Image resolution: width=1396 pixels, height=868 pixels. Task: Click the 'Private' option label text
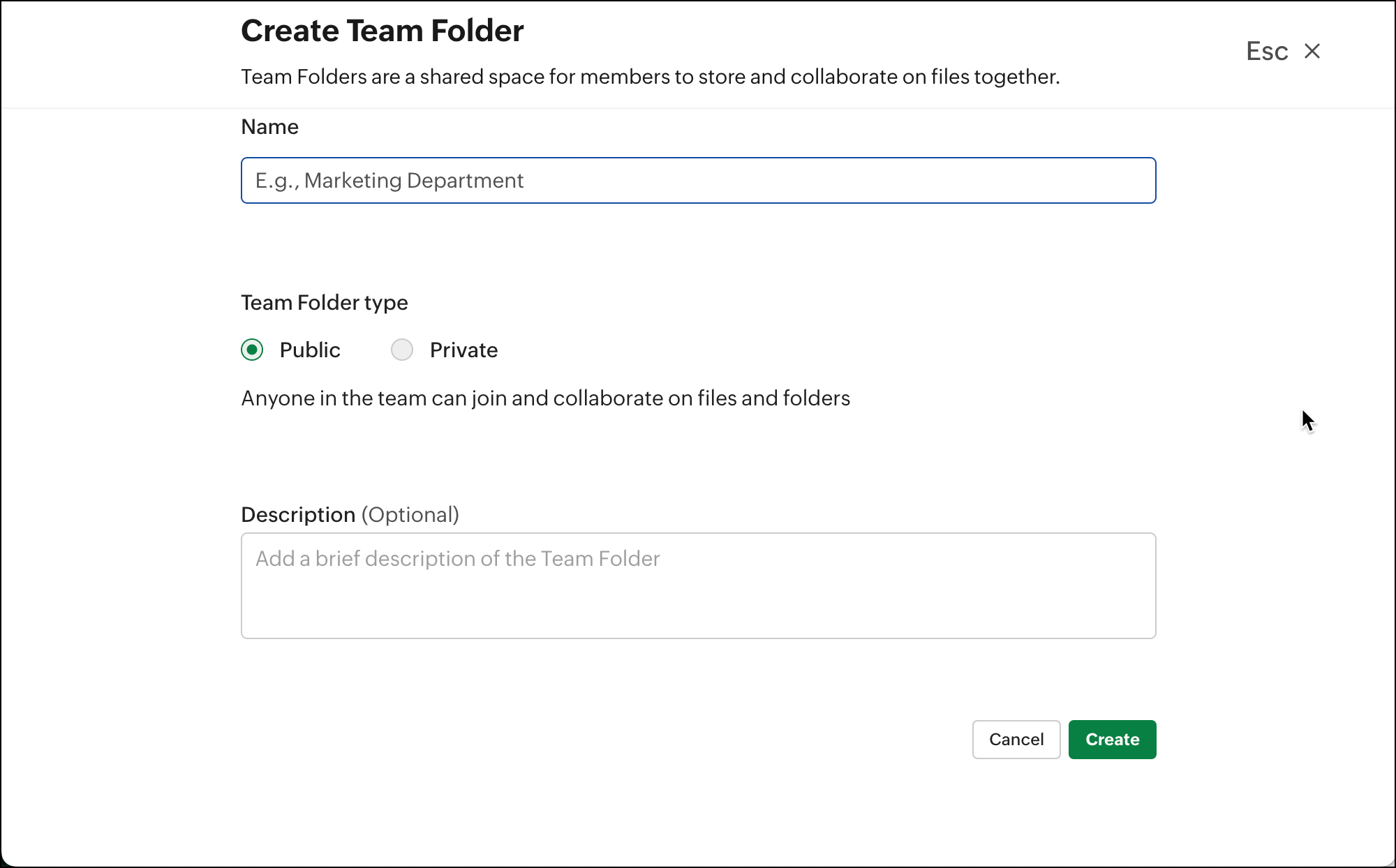(x=463, y=350)
